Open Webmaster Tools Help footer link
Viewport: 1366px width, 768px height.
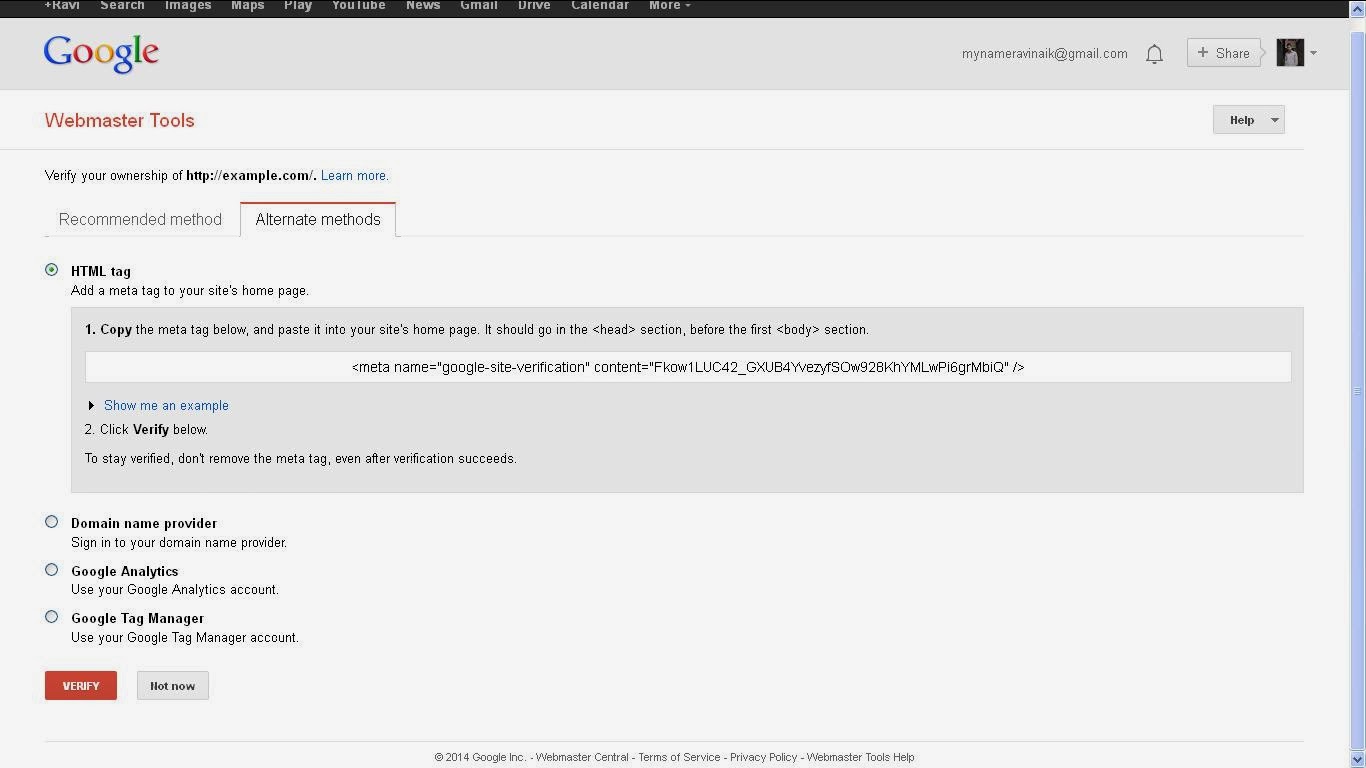860,757
